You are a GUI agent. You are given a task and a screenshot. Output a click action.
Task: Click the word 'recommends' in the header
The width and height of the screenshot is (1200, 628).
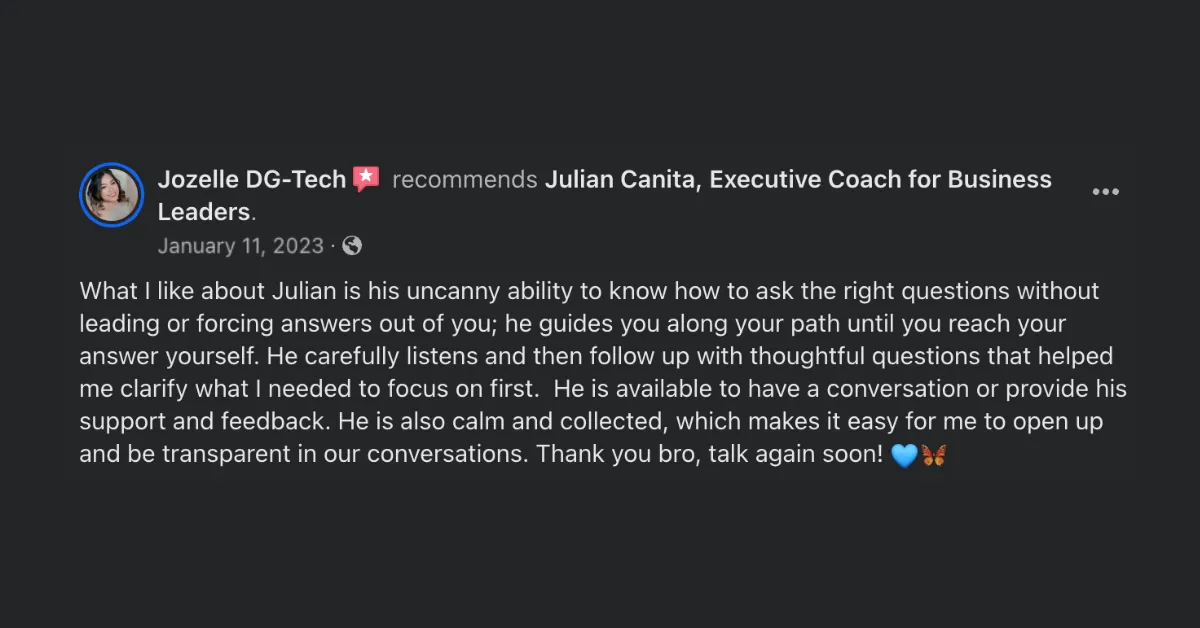pos(465,180)
